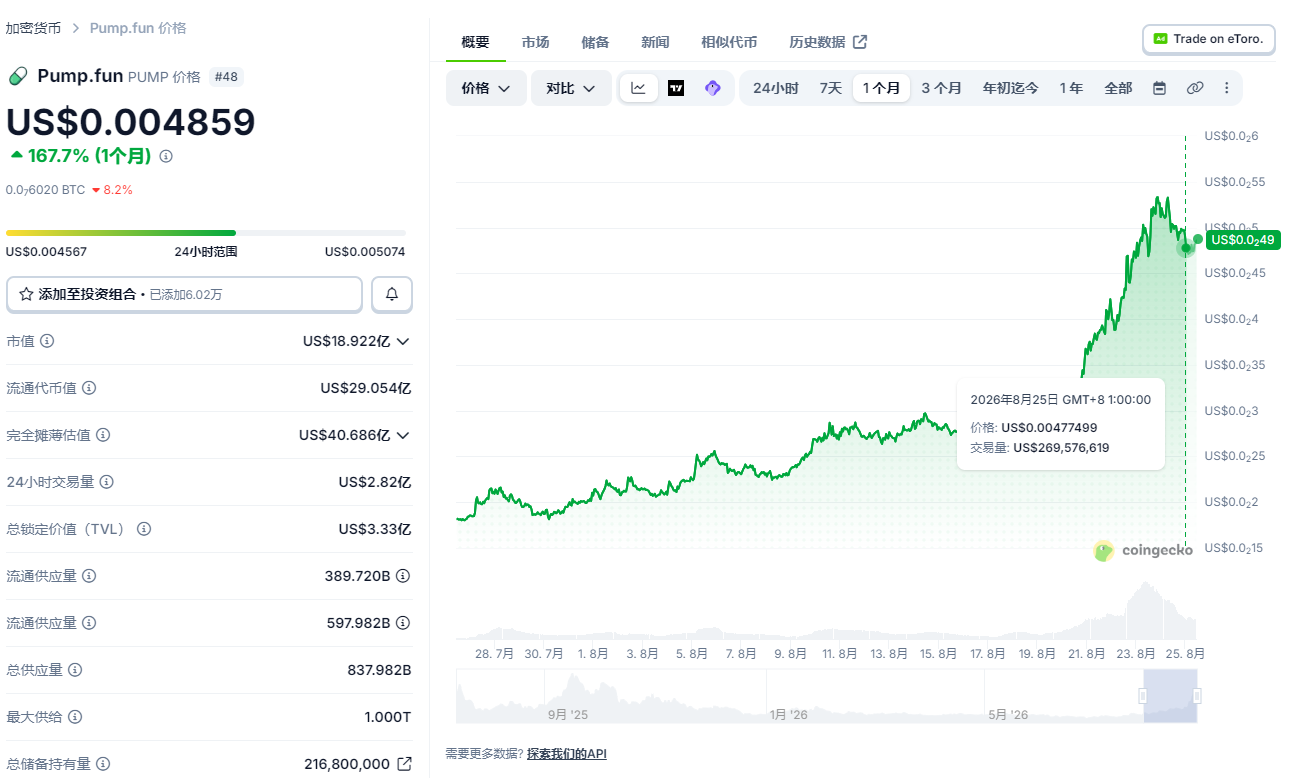
Task: Click the US$2.82亿 trading volume value
Action: 375,482
